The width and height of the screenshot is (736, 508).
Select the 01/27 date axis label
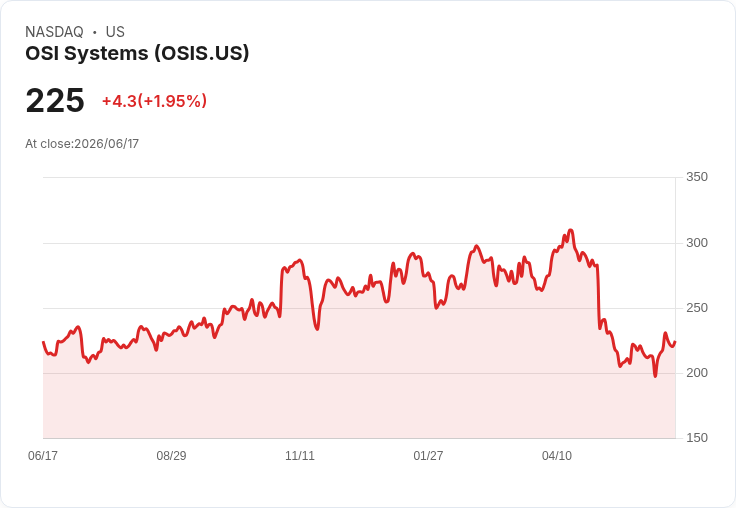pos(428,455)
